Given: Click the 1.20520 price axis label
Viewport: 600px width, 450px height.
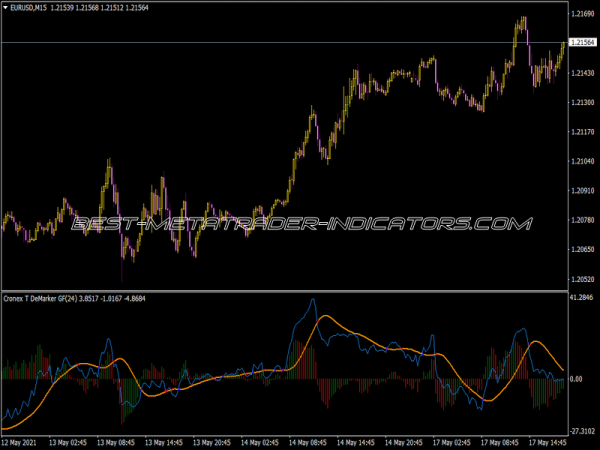Looking at the screenshot, I should pos(582,278).
